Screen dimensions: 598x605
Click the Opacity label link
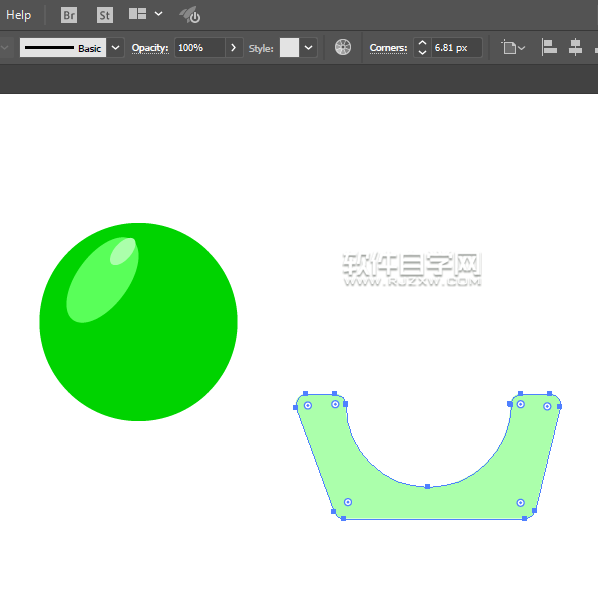[150, 48]
